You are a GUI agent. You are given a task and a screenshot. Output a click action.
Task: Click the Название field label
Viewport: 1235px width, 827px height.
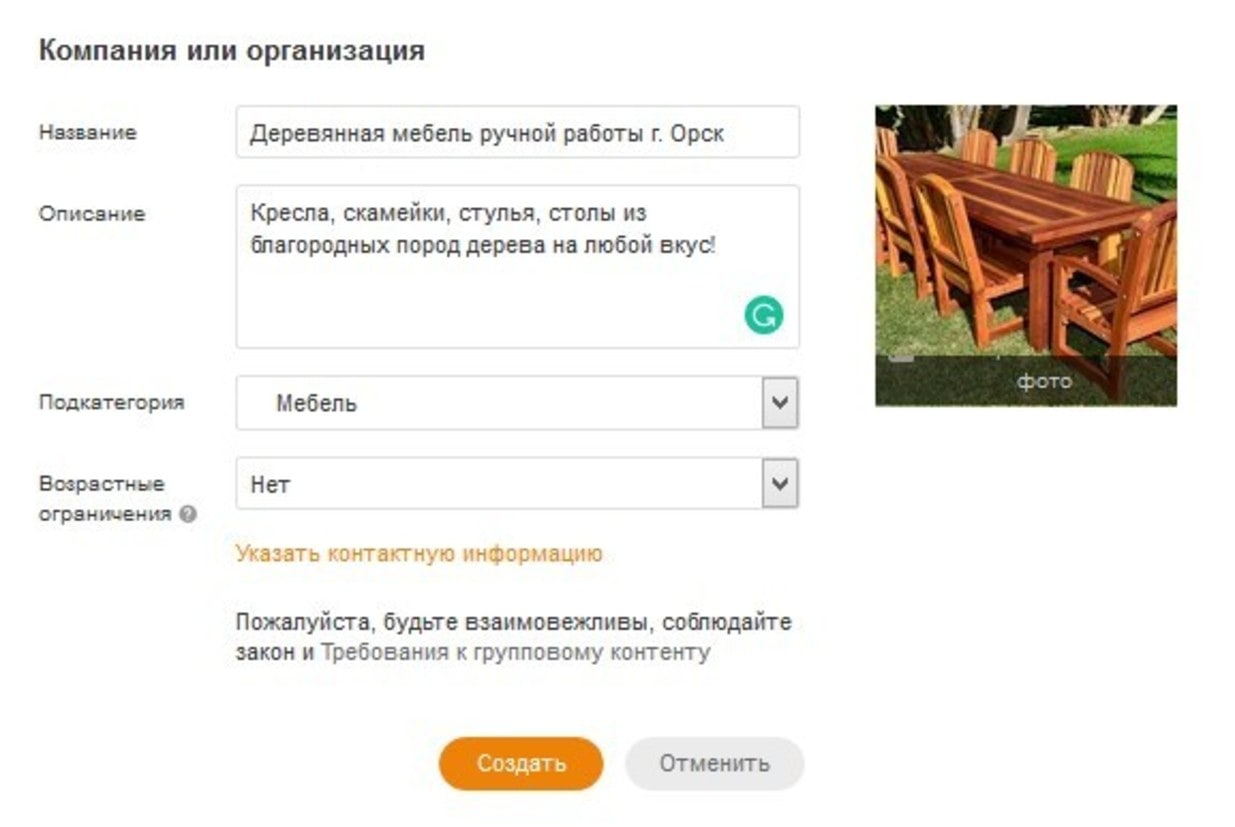[x=88, y=133]
